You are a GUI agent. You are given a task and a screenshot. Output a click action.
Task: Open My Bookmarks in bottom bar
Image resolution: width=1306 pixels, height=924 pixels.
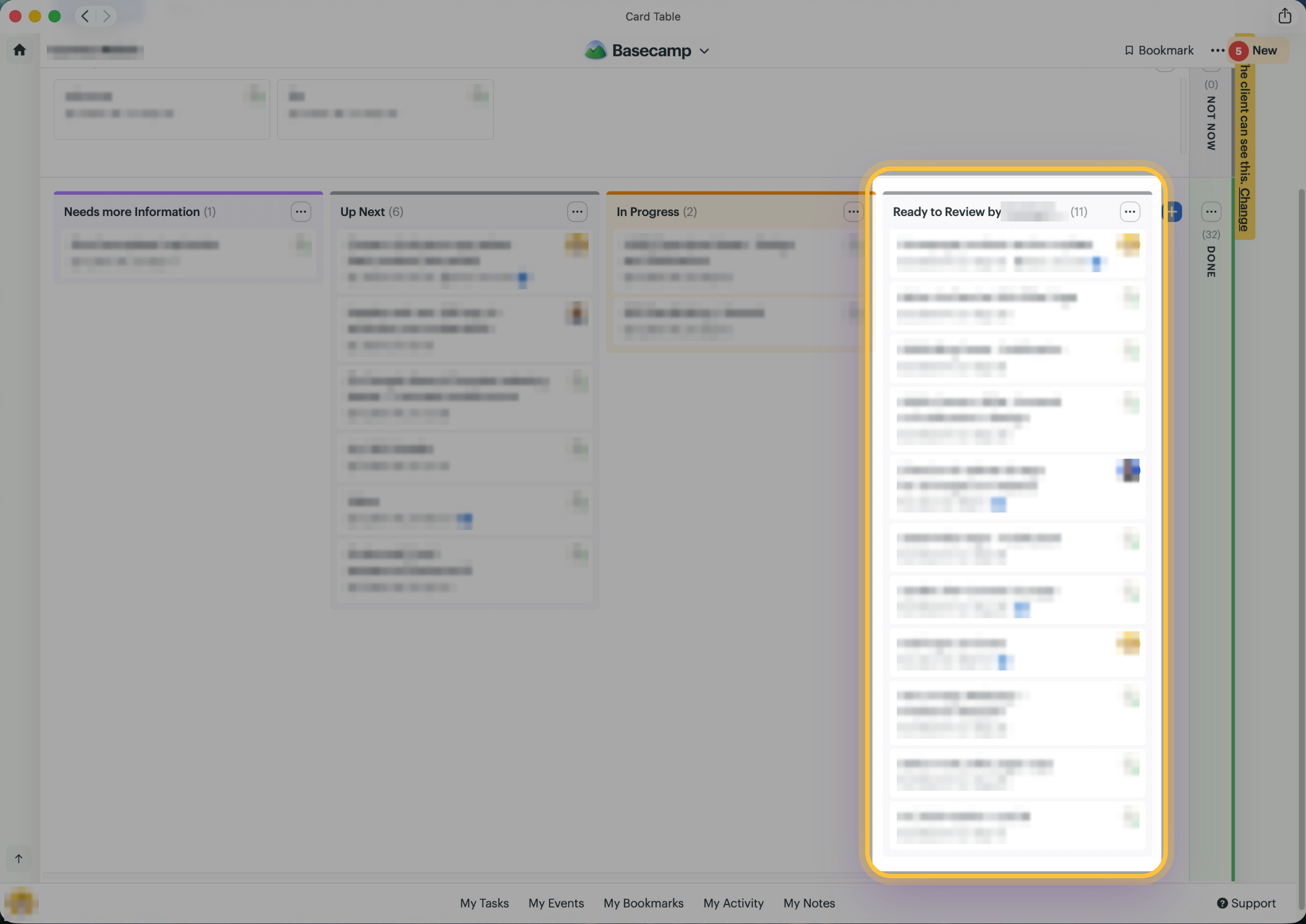643,903
